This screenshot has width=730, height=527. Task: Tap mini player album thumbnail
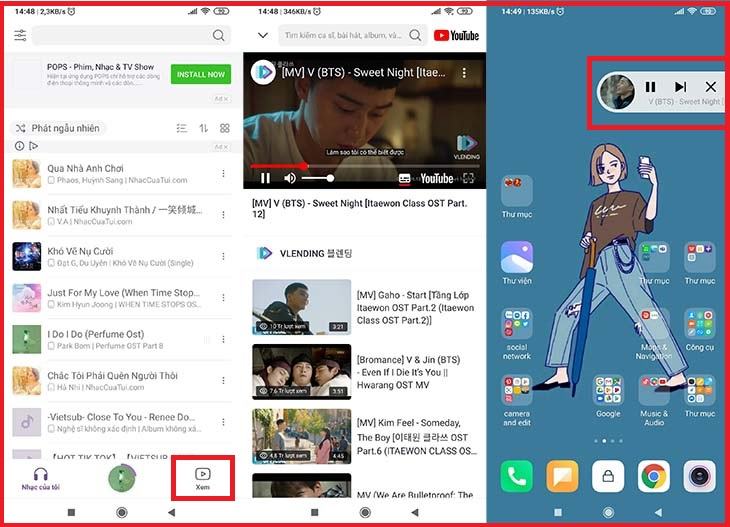pos(617,92)
